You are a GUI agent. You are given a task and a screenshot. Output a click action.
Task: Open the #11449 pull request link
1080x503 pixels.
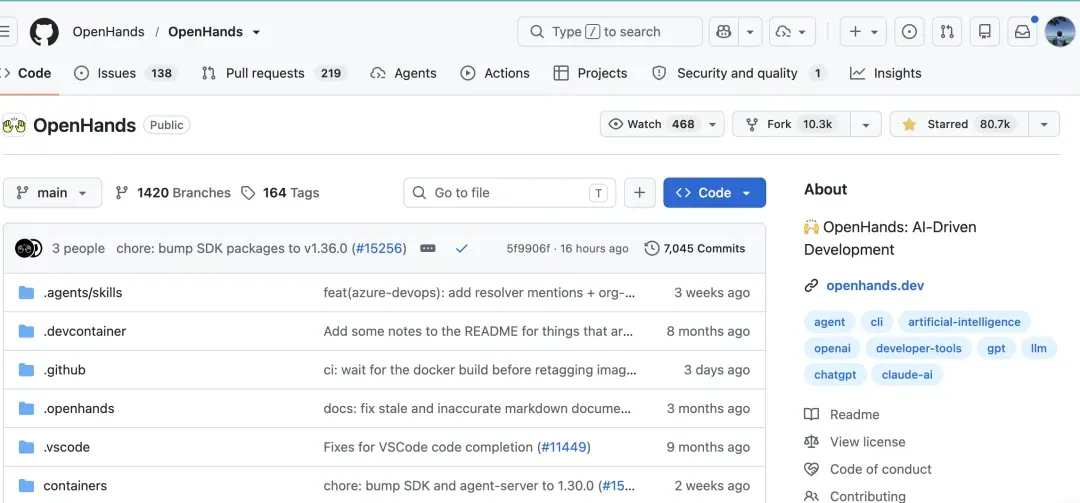[x=563, y=447]
